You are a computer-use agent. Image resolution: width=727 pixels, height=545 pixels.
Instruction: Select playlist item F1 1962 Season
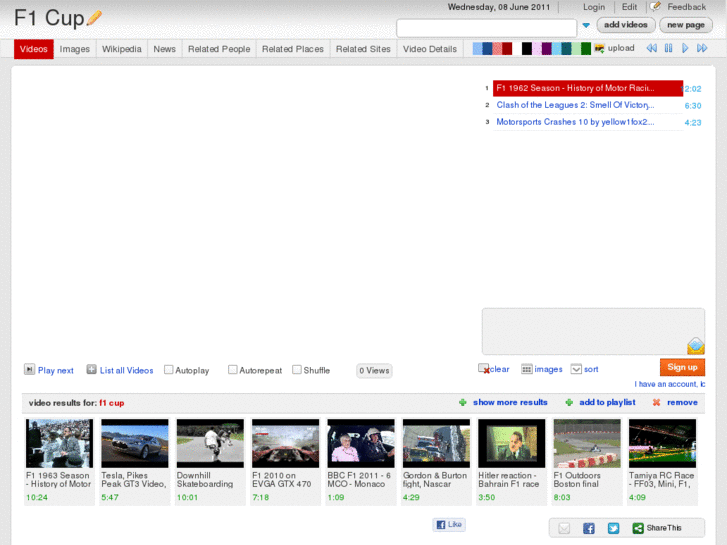click(587, 88)
